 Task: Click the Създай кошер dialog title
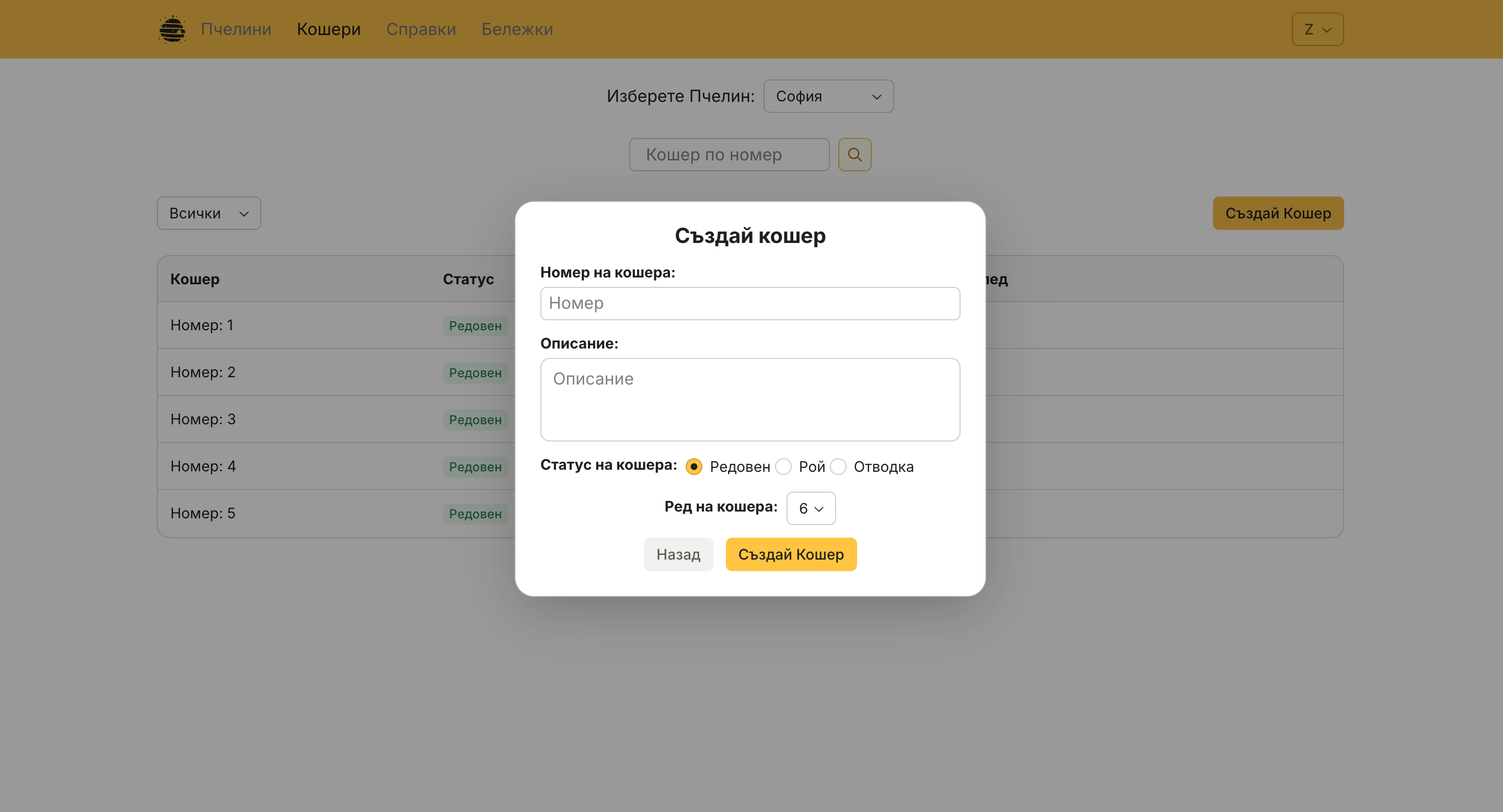tap(750, 236)
